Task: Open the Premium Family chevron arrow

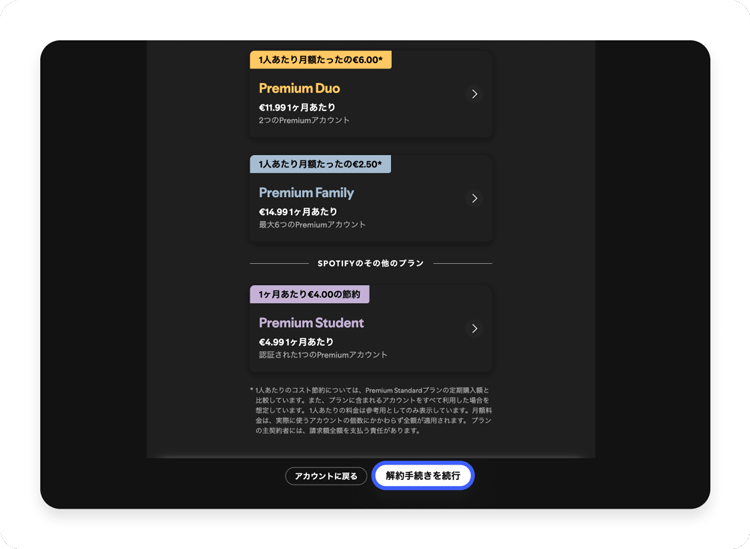Action: tap(474, 198)
